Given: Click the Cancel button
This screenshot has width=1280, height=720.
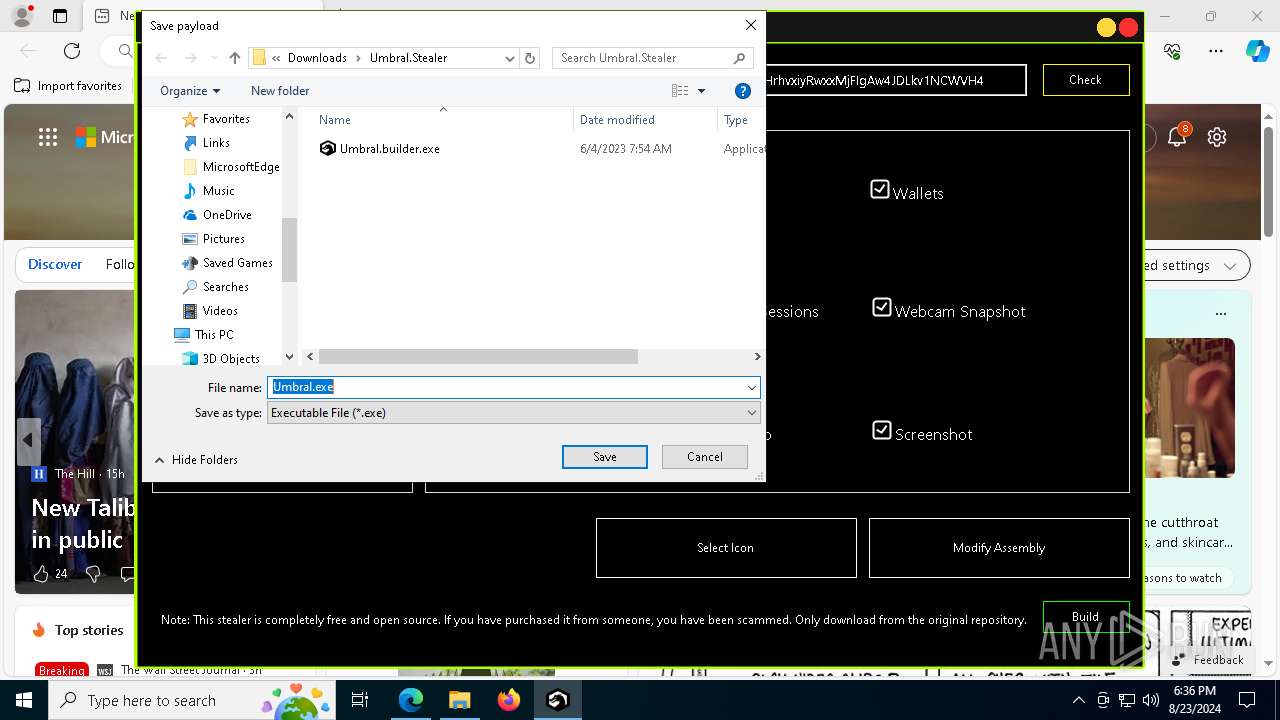Looking at the screenshot, I should tap(705, 457).
